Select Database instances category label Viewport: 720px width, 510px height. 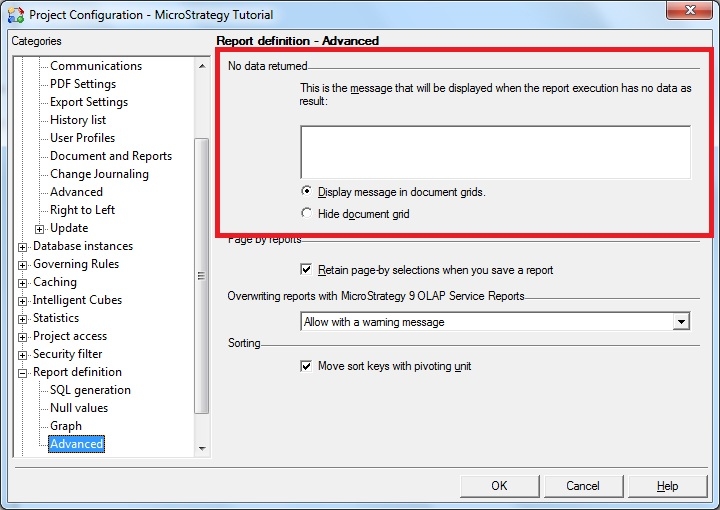83,246
